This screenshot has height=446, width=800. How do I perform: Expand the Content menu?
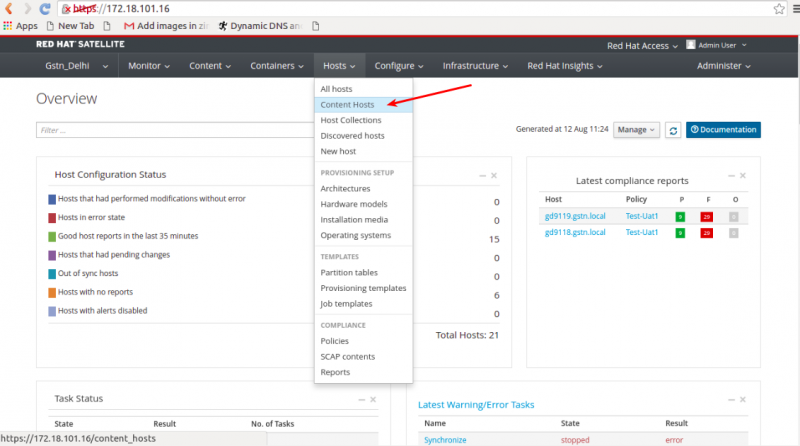210,66
